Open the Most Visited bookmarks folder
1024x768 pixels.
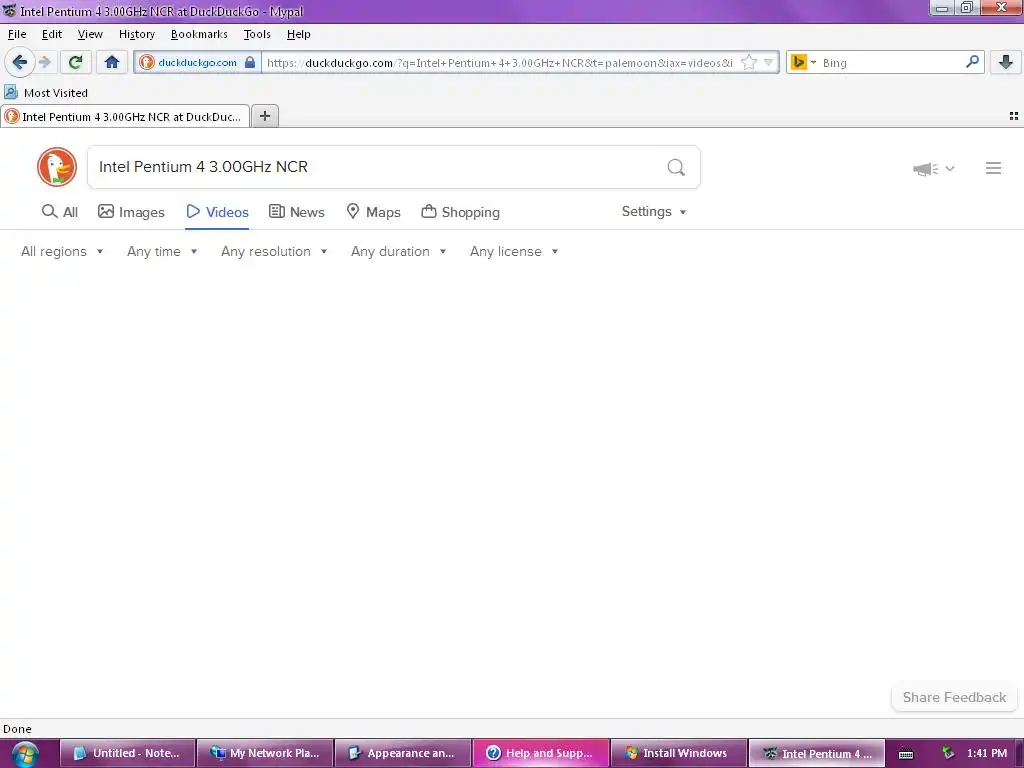tap(46, 93)
